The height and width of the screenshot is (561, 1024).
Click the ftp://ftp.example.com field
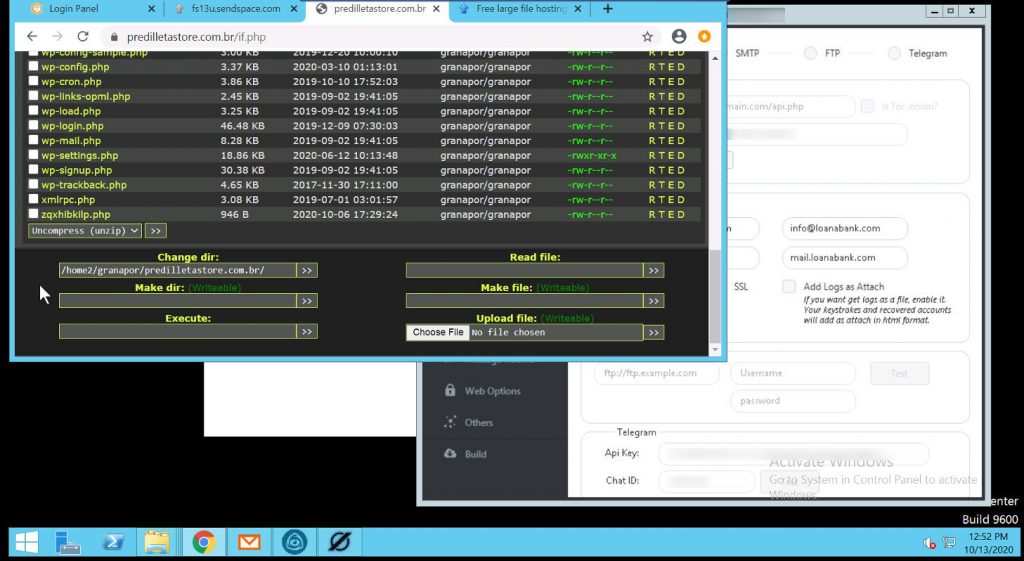click(x=656, y=373)
